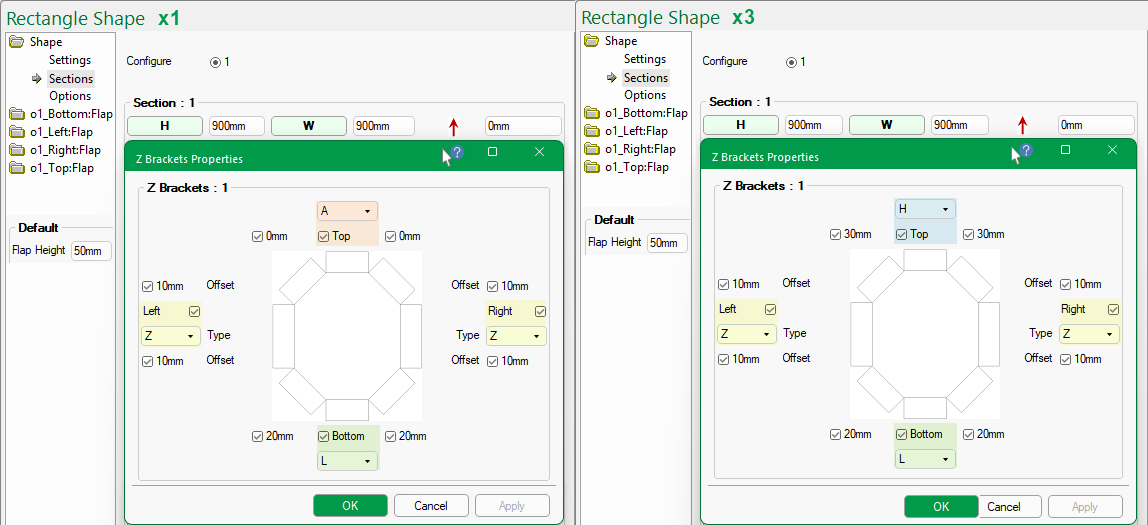Click the red up arrow in x1 section
The image size is (1148, 525).
pos(453,126)
